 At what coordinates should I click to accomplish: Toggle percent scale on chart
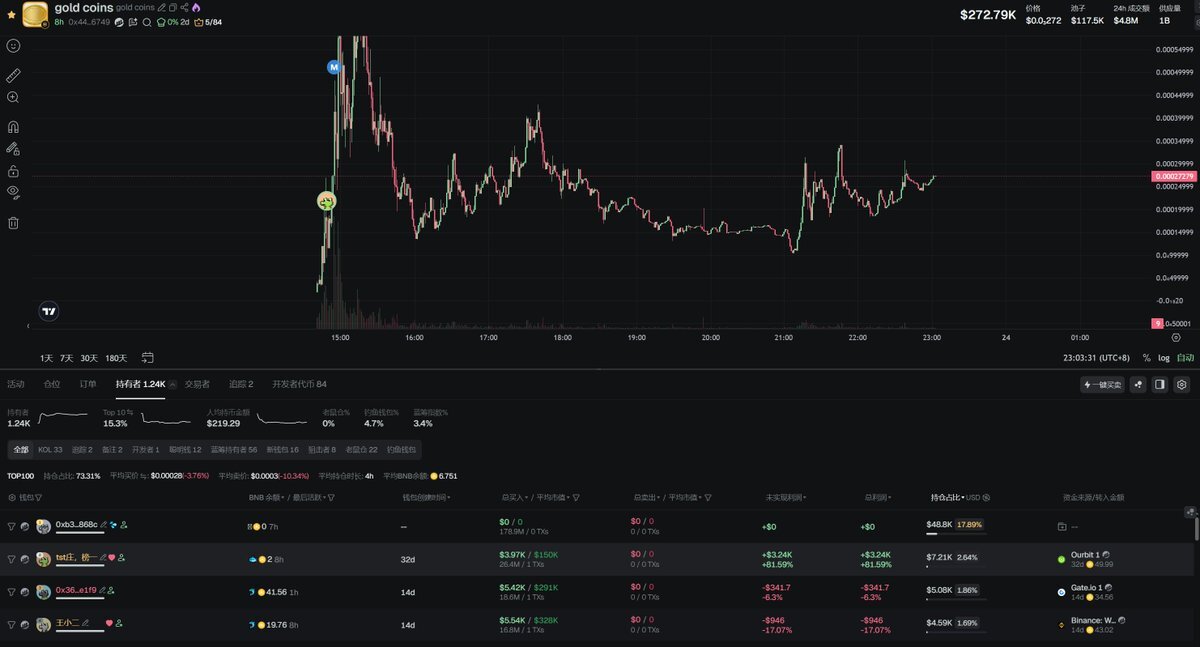pyautogui.click(x=1146, y=358)
